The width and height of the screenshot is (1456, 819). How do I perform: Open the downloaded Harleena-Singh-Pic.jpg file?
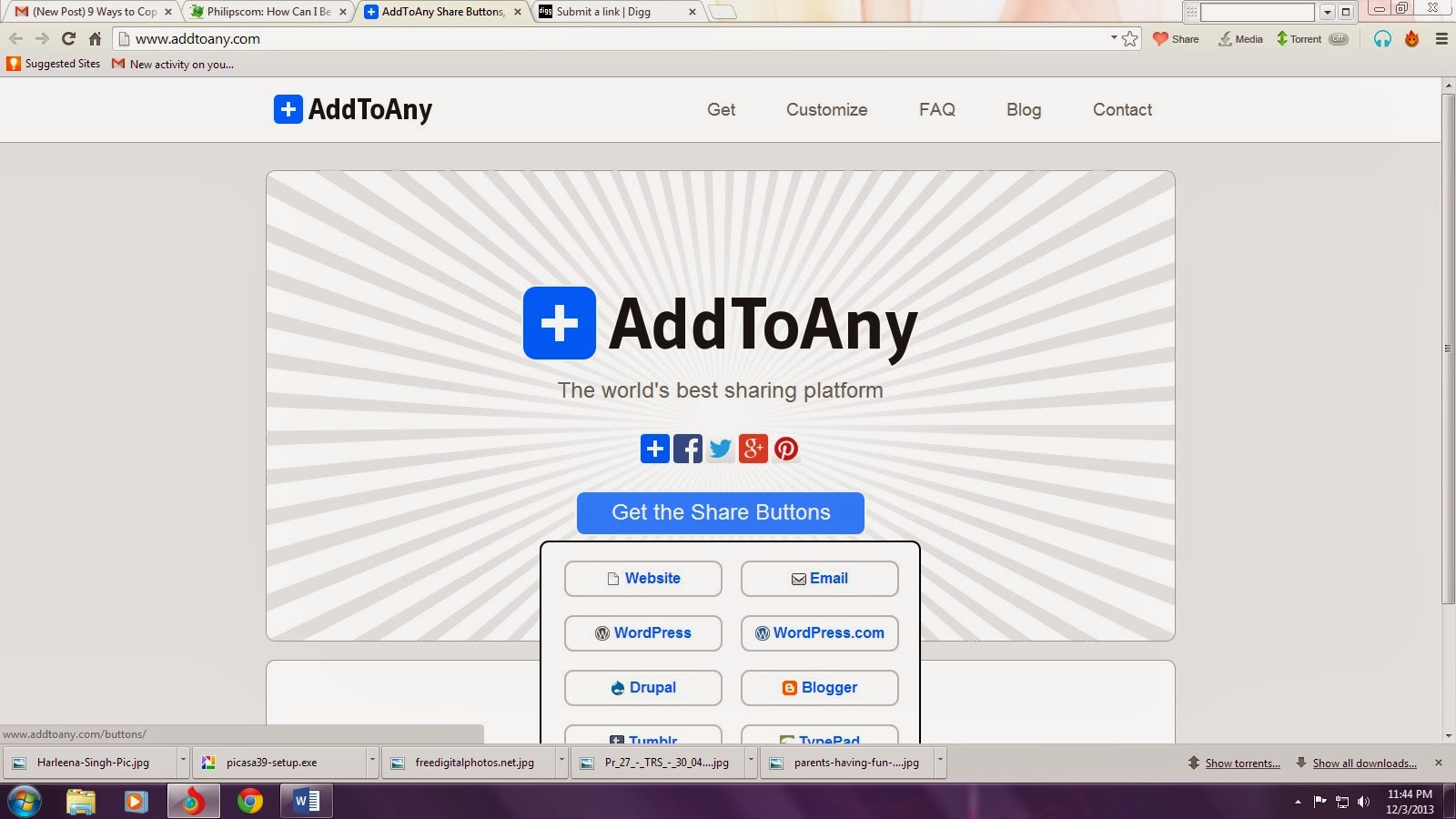tap(89, 763)
